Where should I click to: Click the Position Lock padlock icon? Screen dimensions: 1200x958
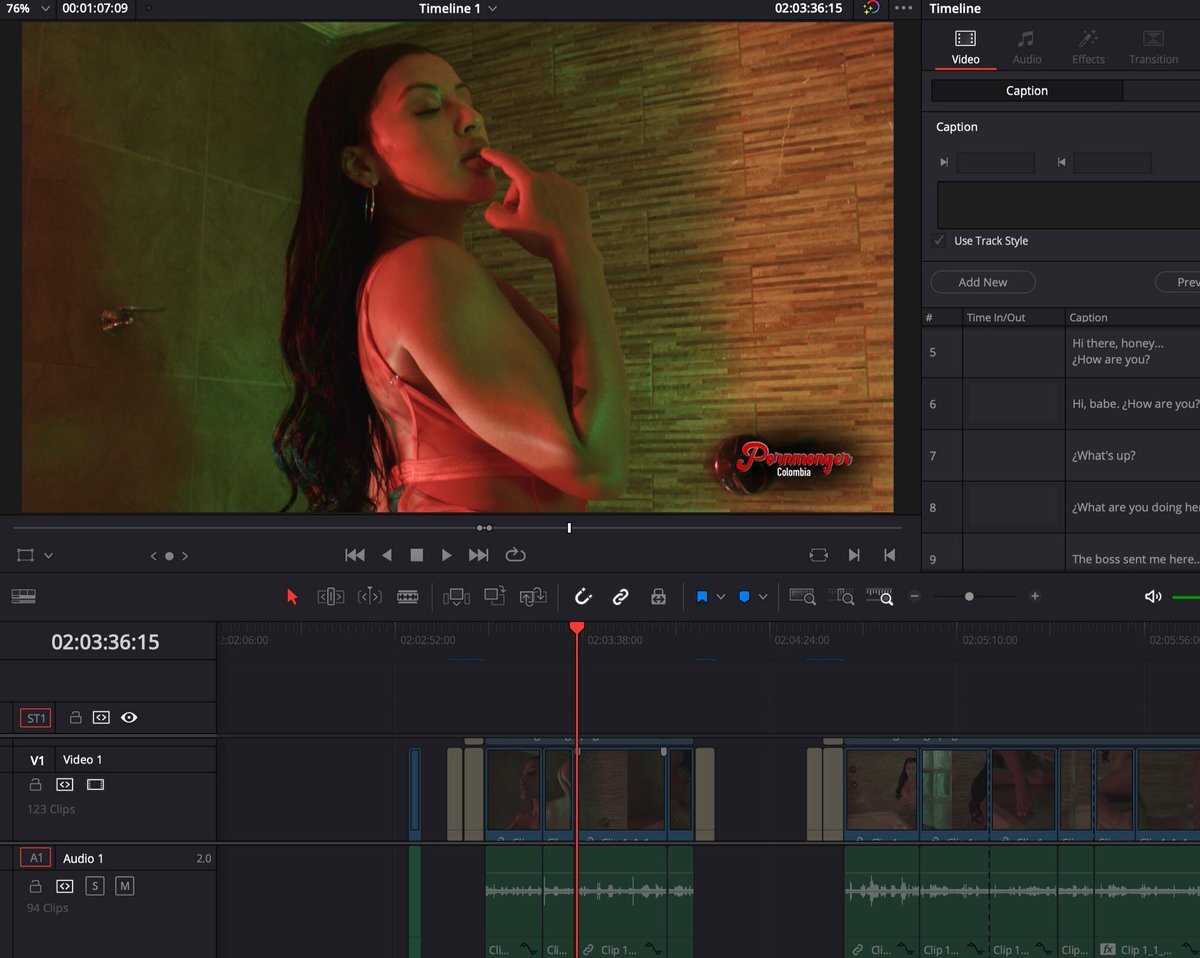pyautogui.click(x=658, y=596)
